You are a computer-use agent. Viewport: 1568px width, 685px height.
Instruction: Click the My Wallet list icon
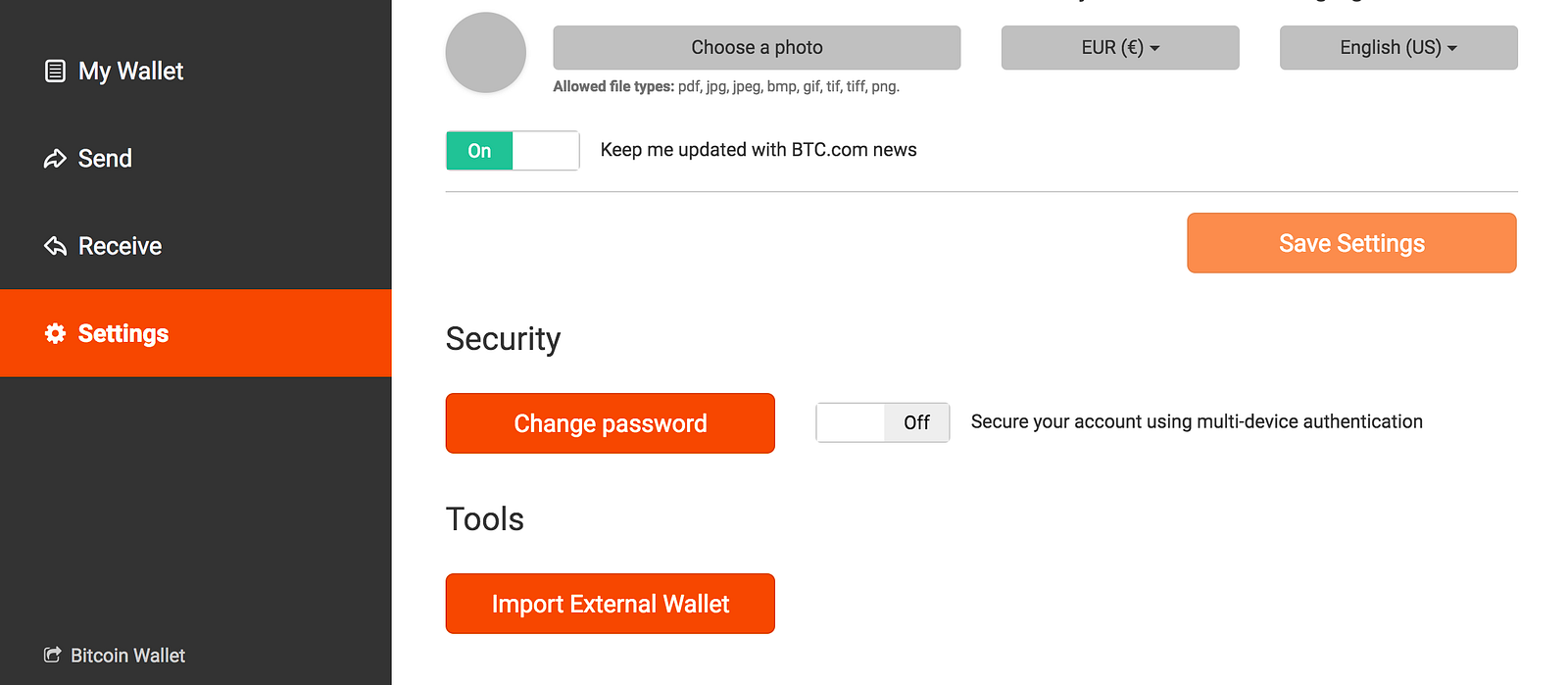(x=56, y=71)
